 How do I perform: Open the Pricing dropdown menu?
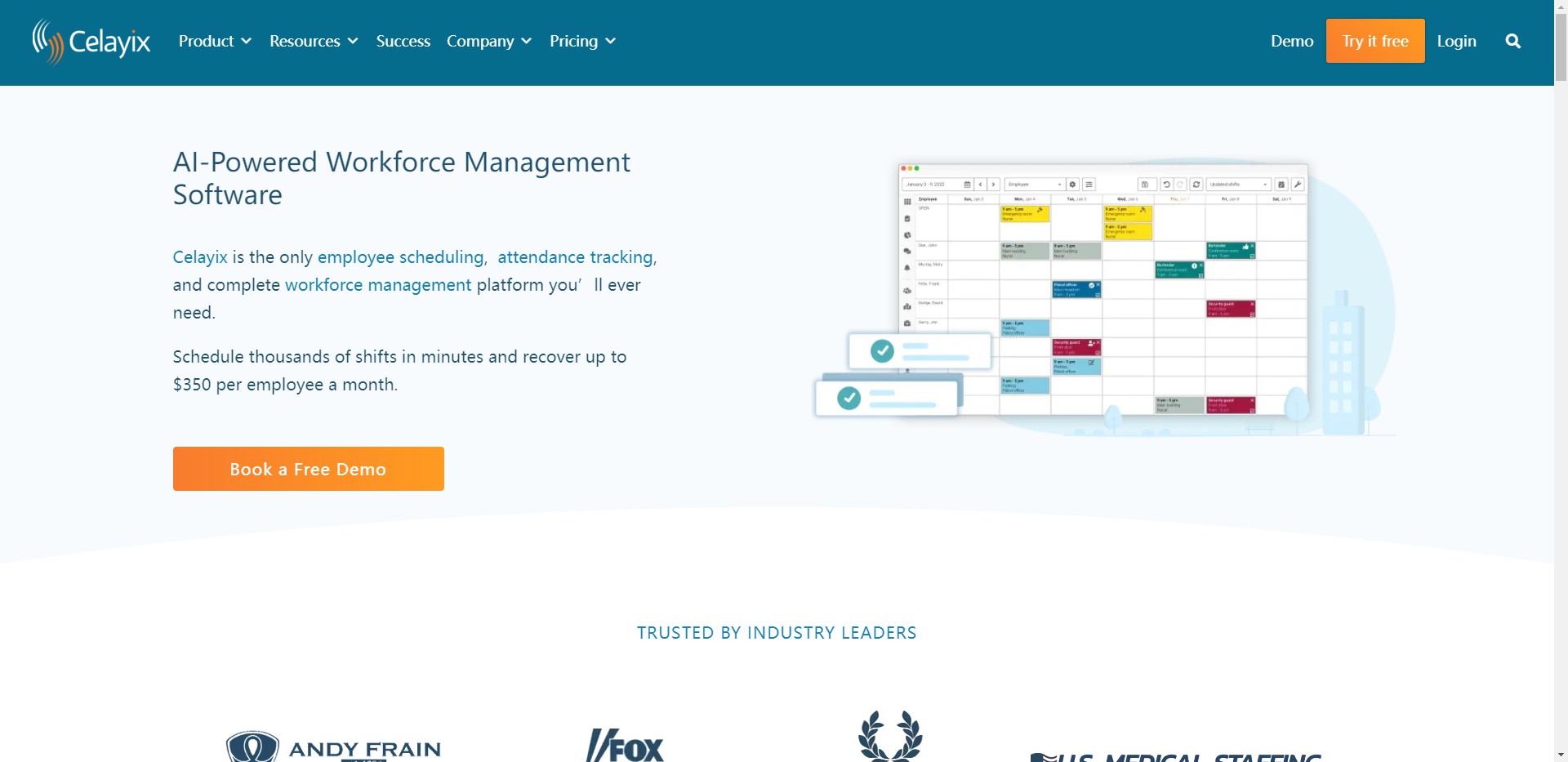coord(582,41)
